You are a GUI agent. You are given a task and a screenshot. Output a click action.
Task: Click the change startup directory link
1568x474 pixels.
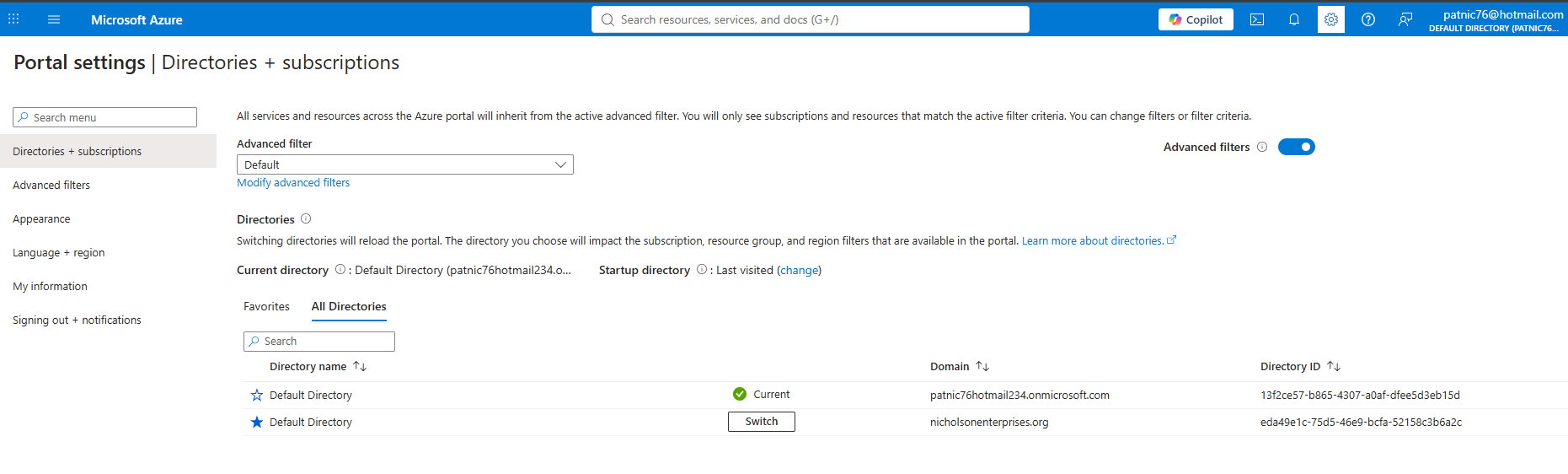pyautogui.click(x=799, y=270)
